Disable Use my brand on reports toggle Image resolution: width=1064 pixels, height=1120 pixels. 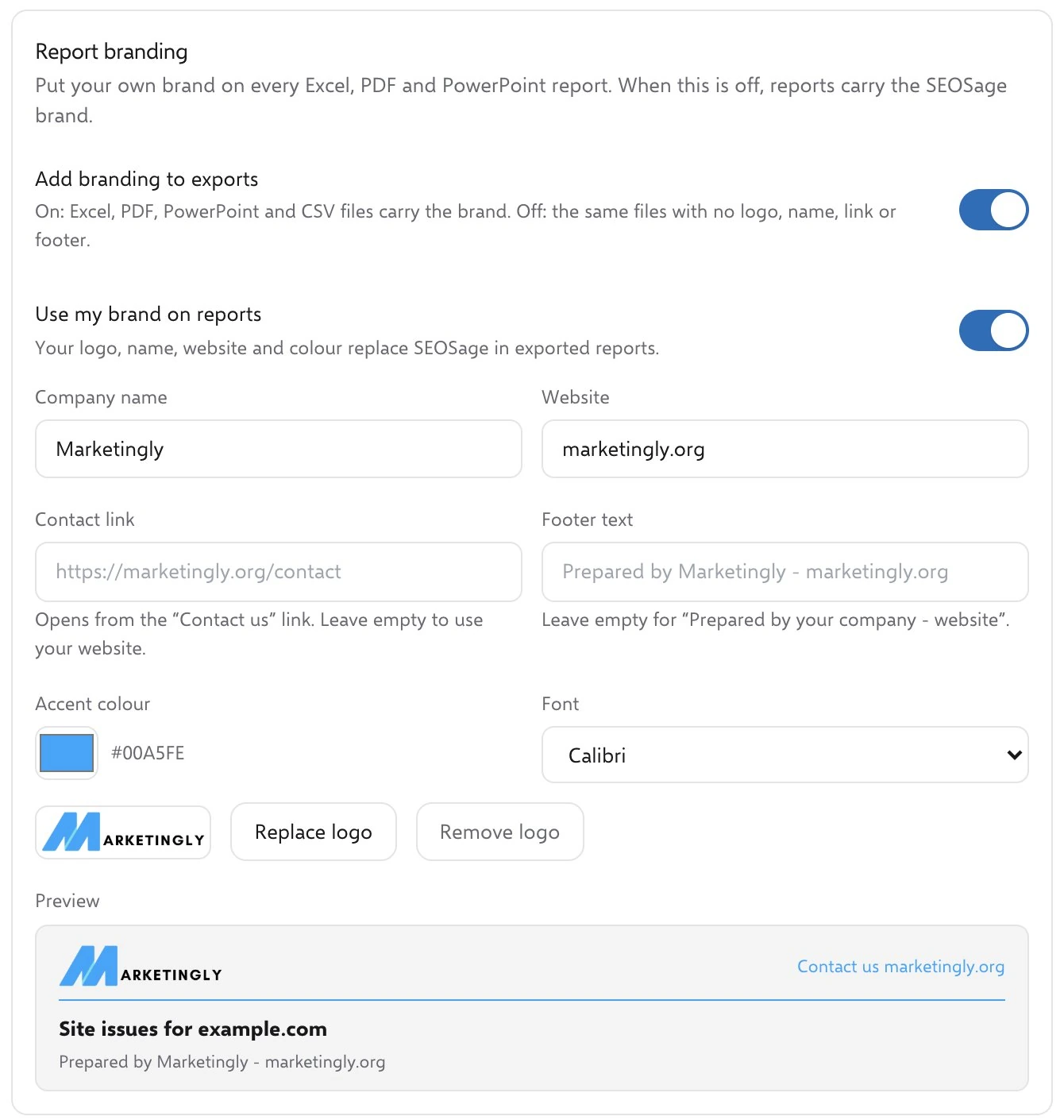click(x=993, y=330)
